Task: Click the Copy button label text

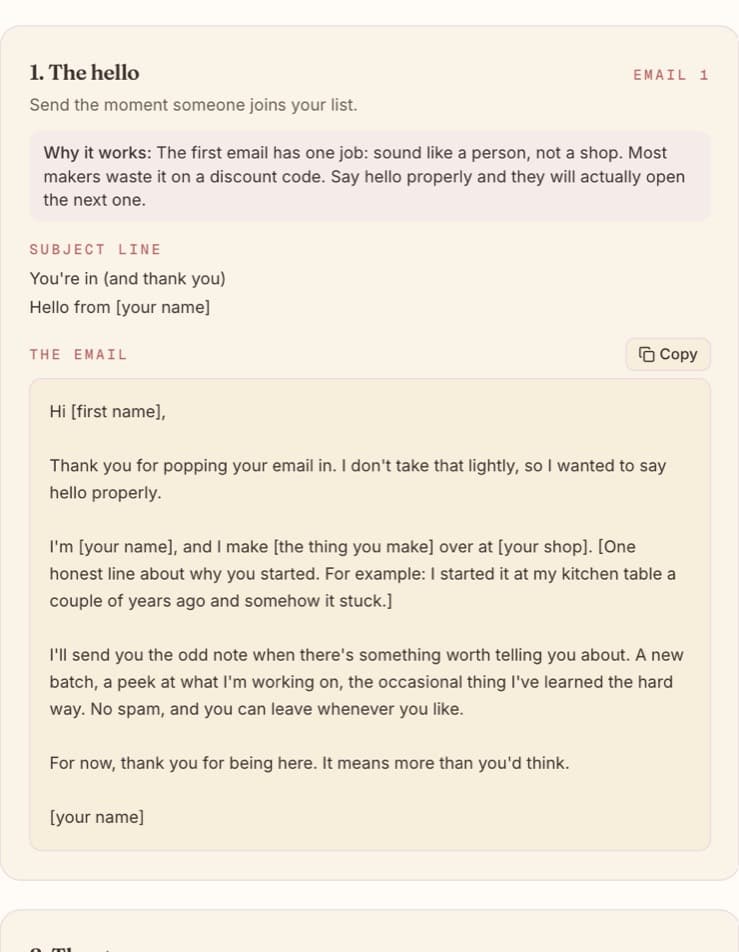Action: pos(678,354)
